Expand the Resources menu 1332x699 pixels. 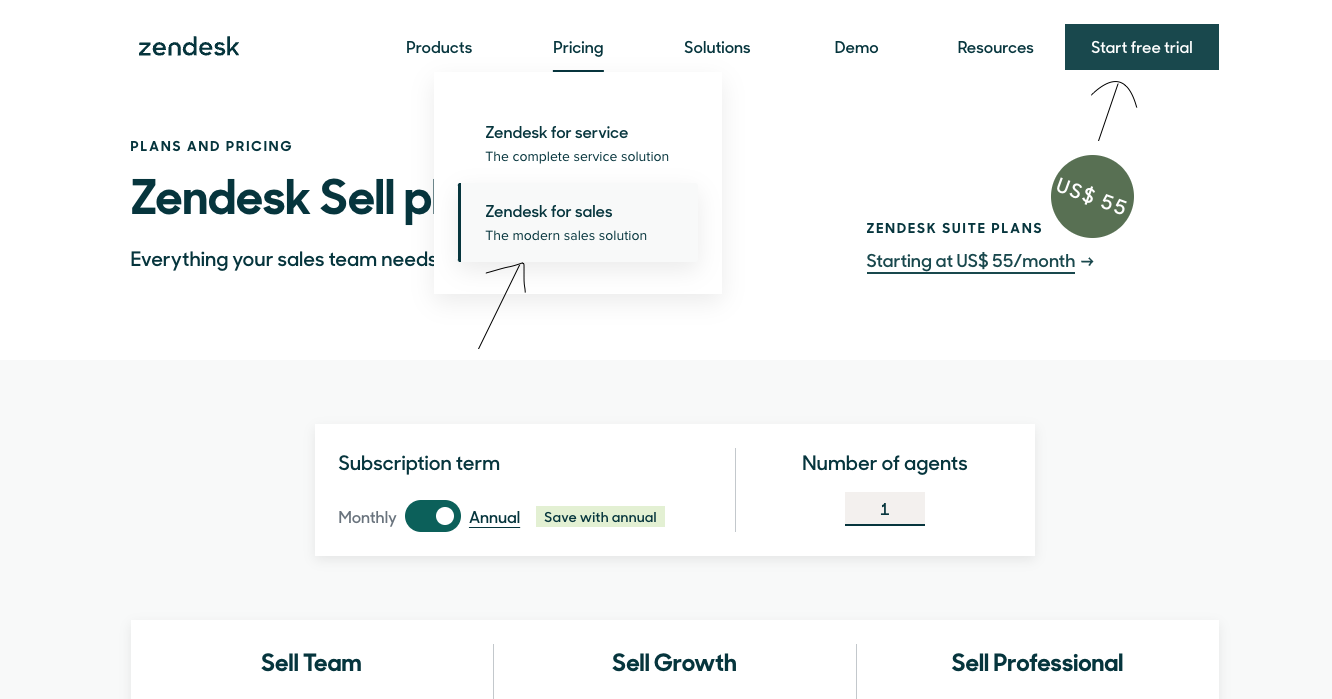pos(995,47)
